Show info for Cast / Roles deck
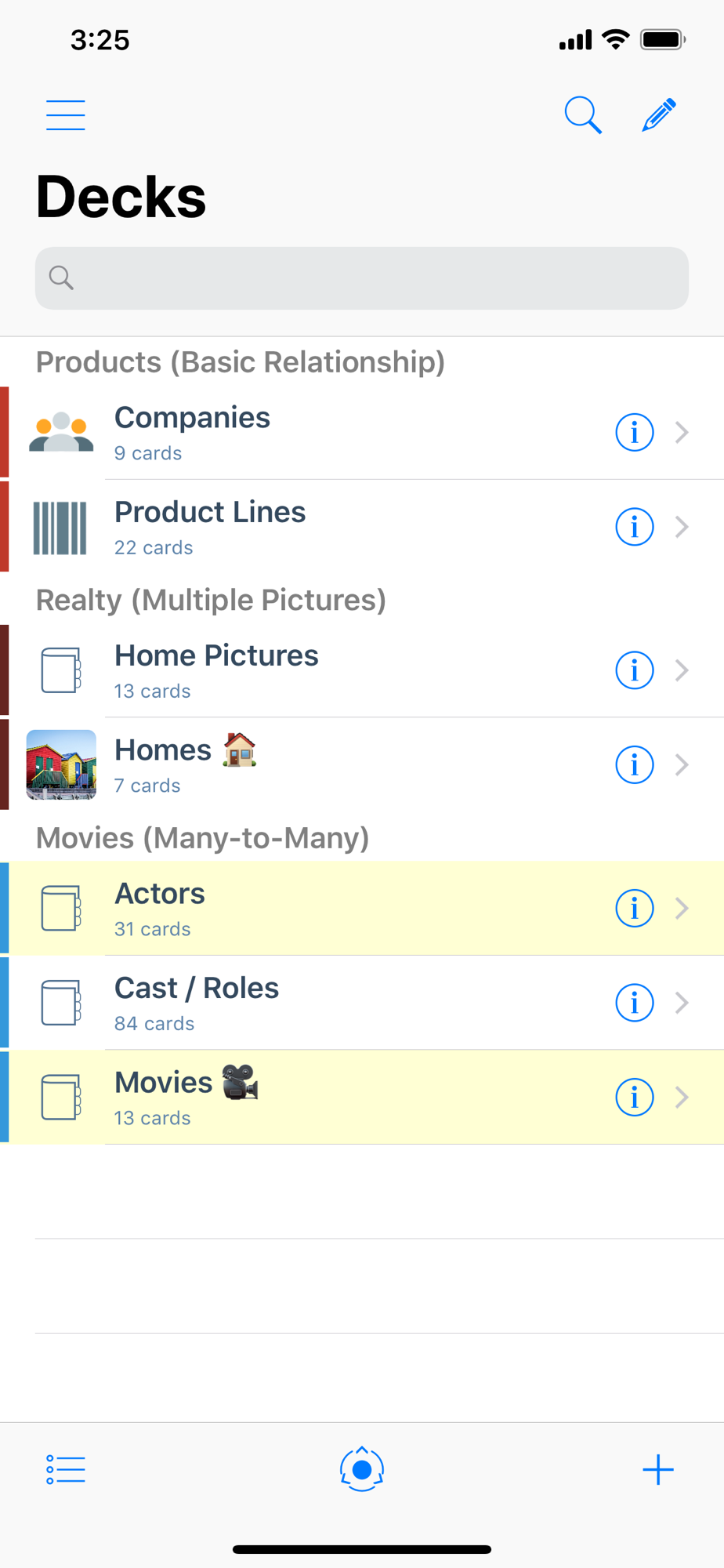Screen dimensions: 724x1568 [634, 1003]
